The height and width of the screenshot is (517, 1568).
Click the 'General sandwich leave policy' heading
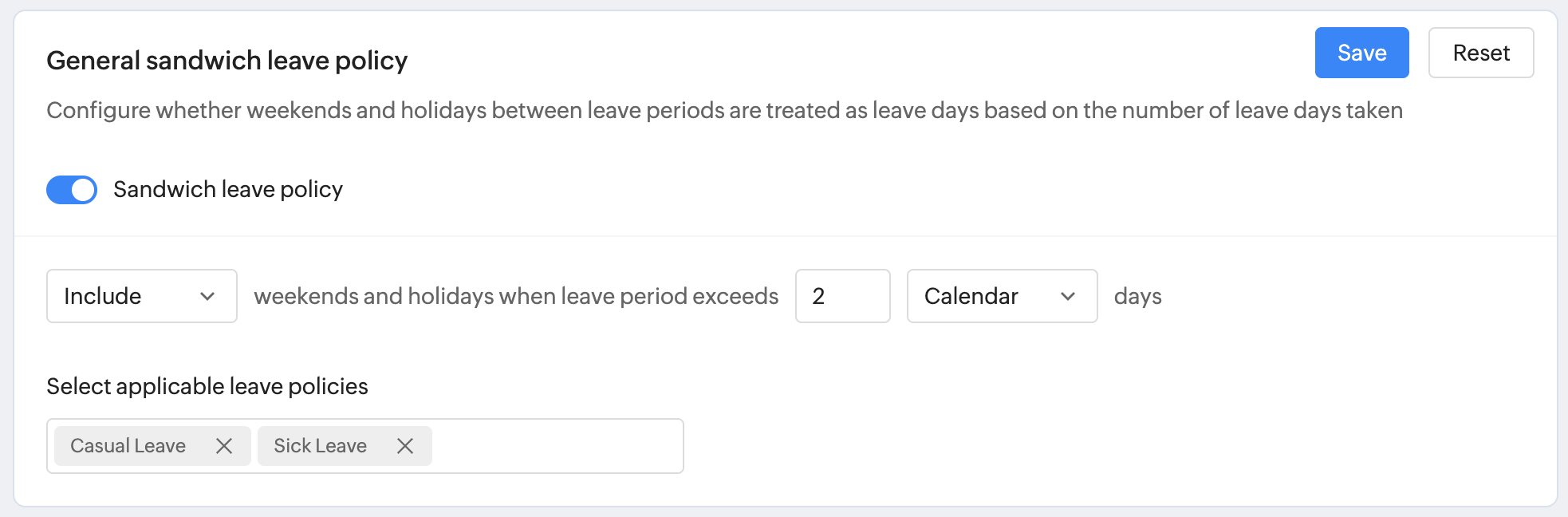(x=227, y=61)
